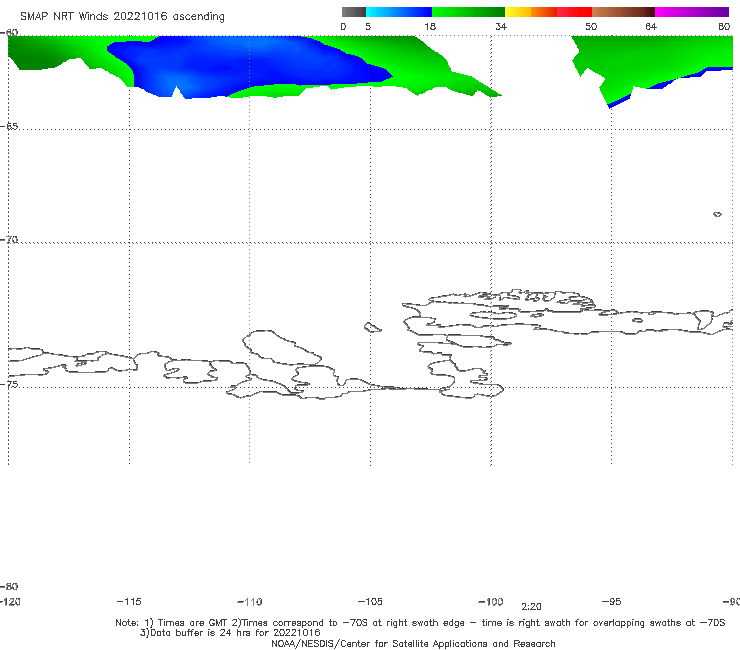Image resolution: width=740 pixels, height=650 pixels.
Task: Click the oval island outline near -109 longitude
Action: point(281,348)
